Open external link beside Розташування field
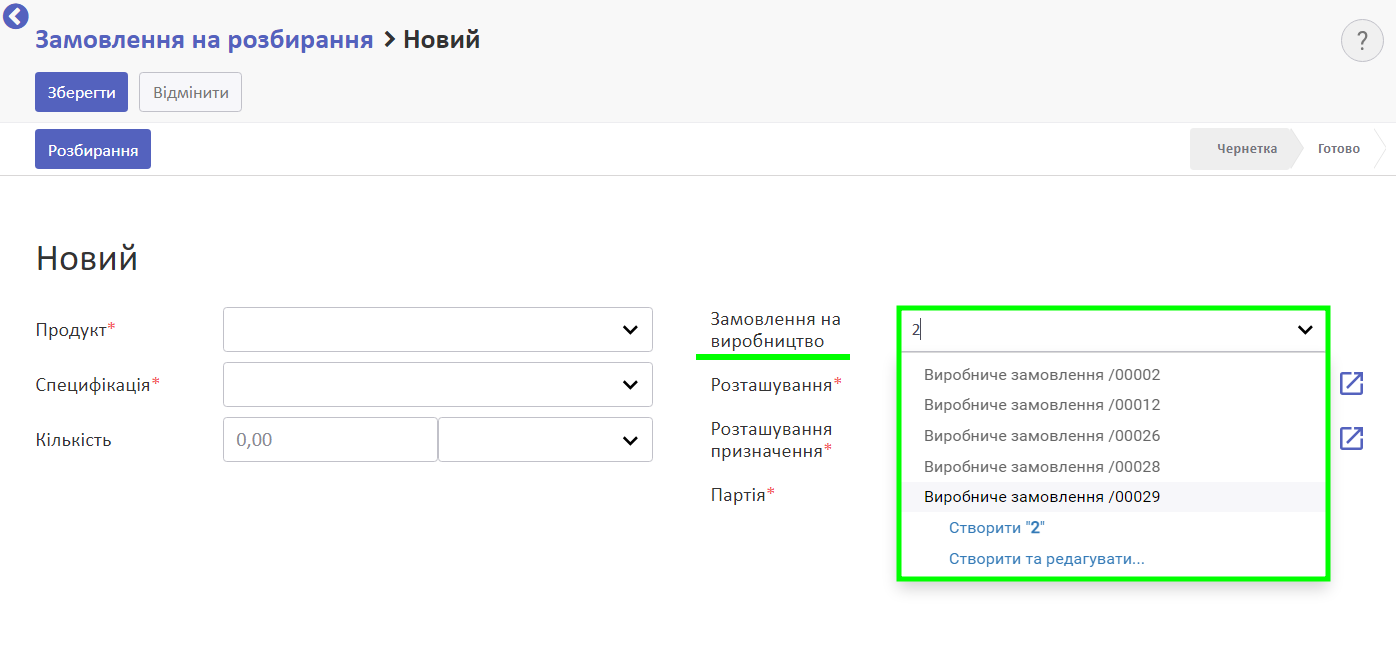Image resolution: width=1396 pixels, height=650 pixels. click(x=1351, y=384)
